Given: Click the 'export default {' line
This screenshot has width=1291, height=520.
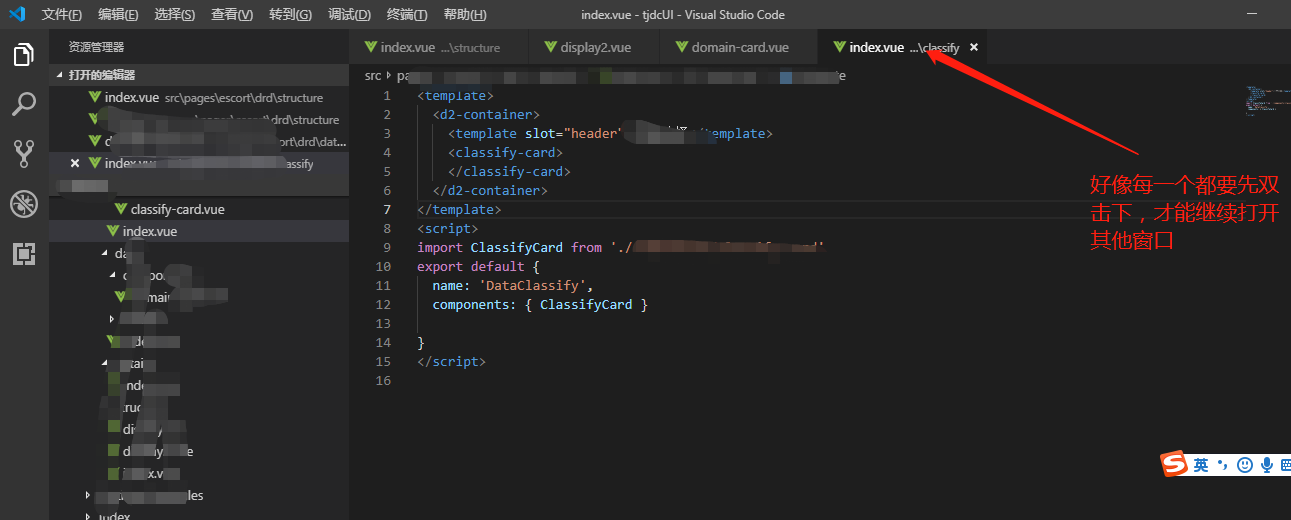Looking at the screenshot, I should (478, 267).
